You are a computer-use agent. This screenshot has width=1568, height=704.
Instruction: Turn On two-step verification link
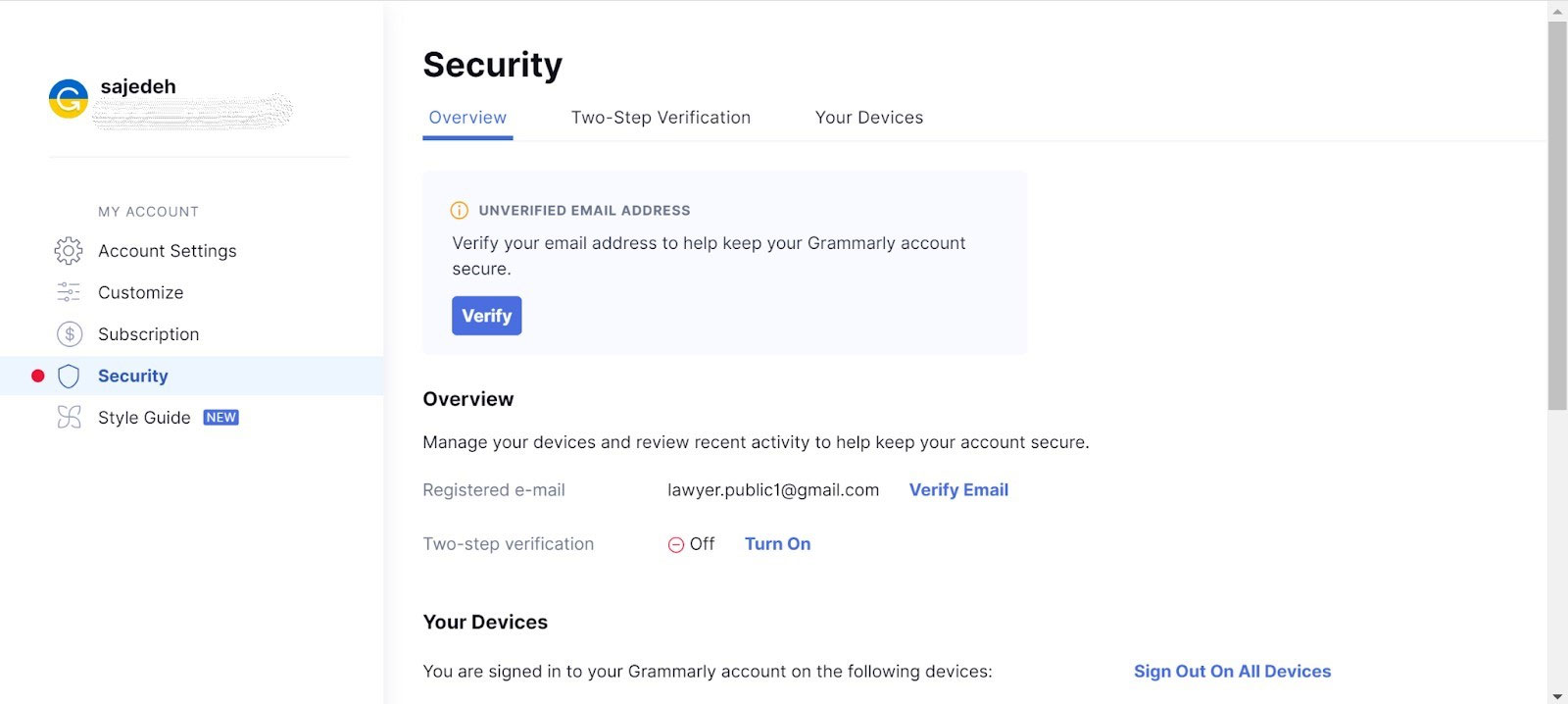point(777,544)
